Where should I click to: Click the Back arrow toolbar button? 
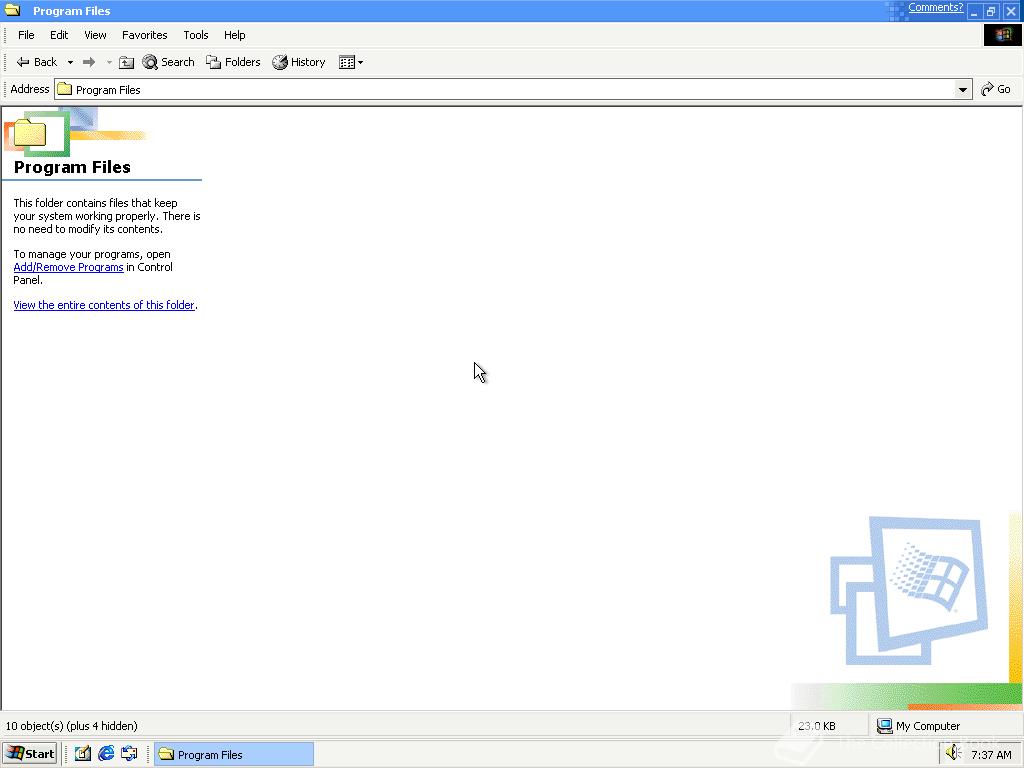37,62
